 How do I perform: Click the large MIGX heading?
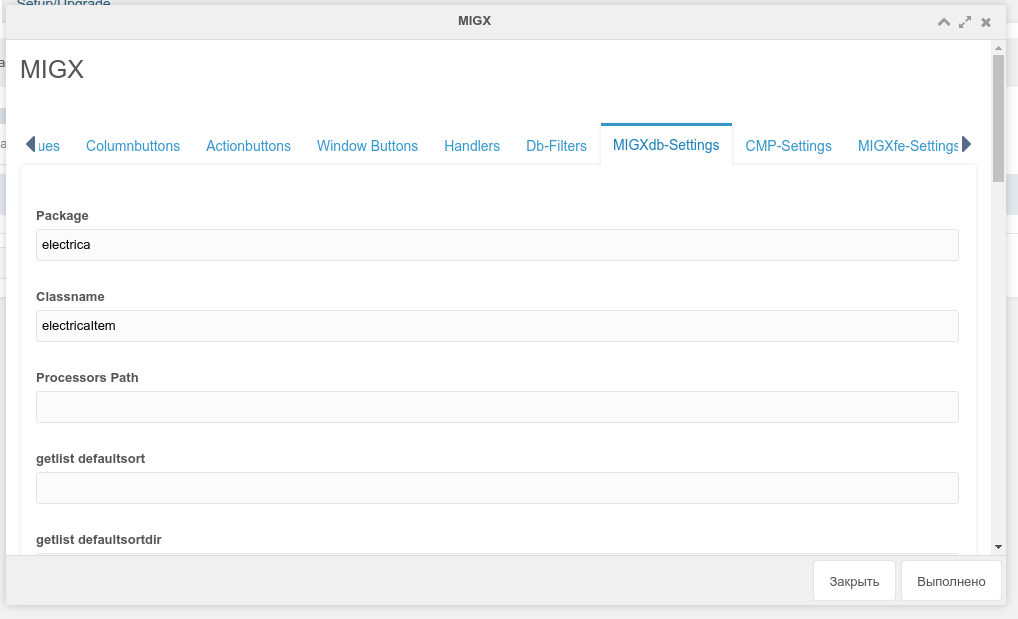point(52,69)
